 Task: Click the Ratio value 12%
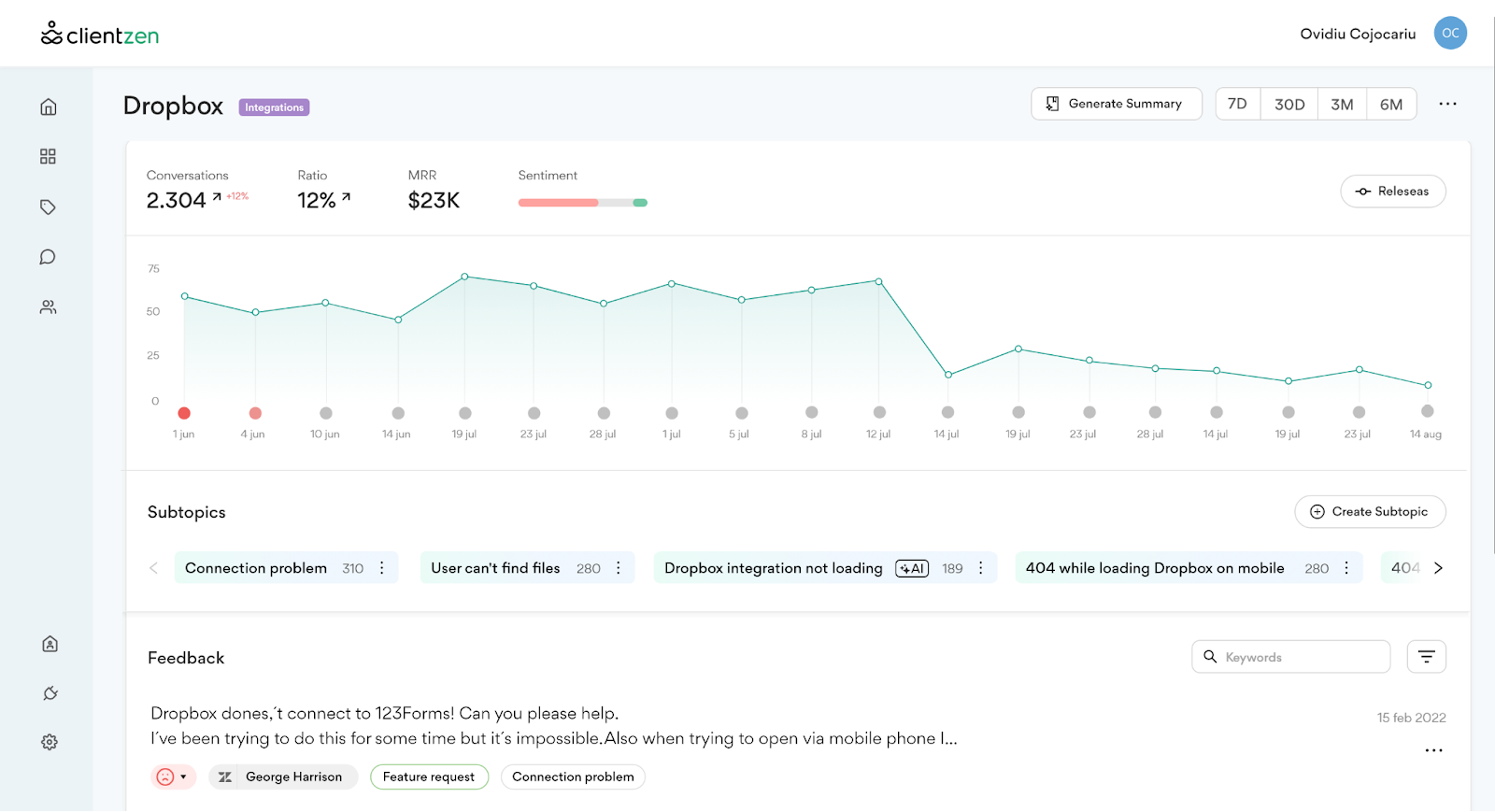[x=316, y=201]
